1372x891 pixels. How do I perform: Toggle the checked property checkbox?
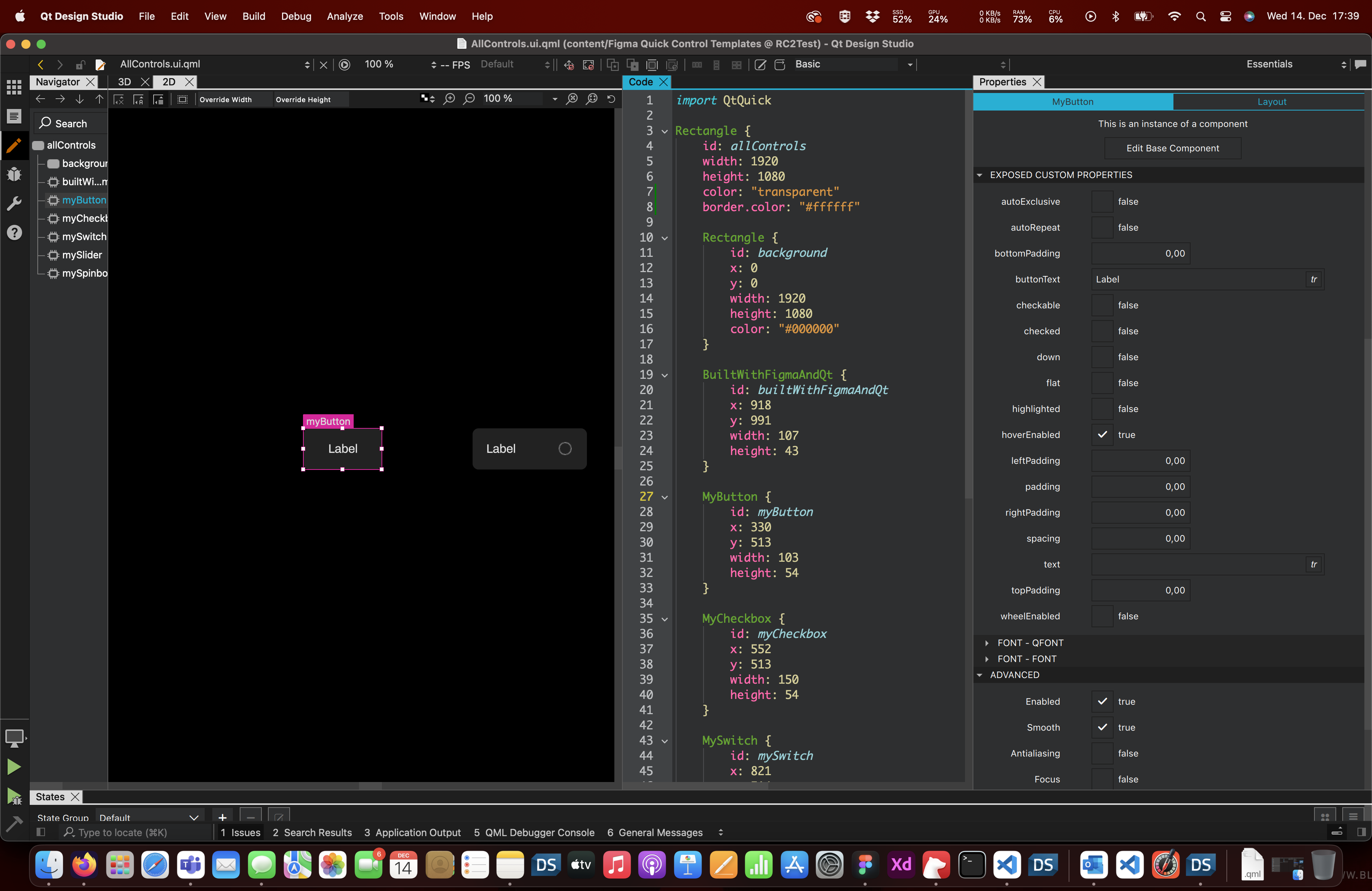(1102, 332)
